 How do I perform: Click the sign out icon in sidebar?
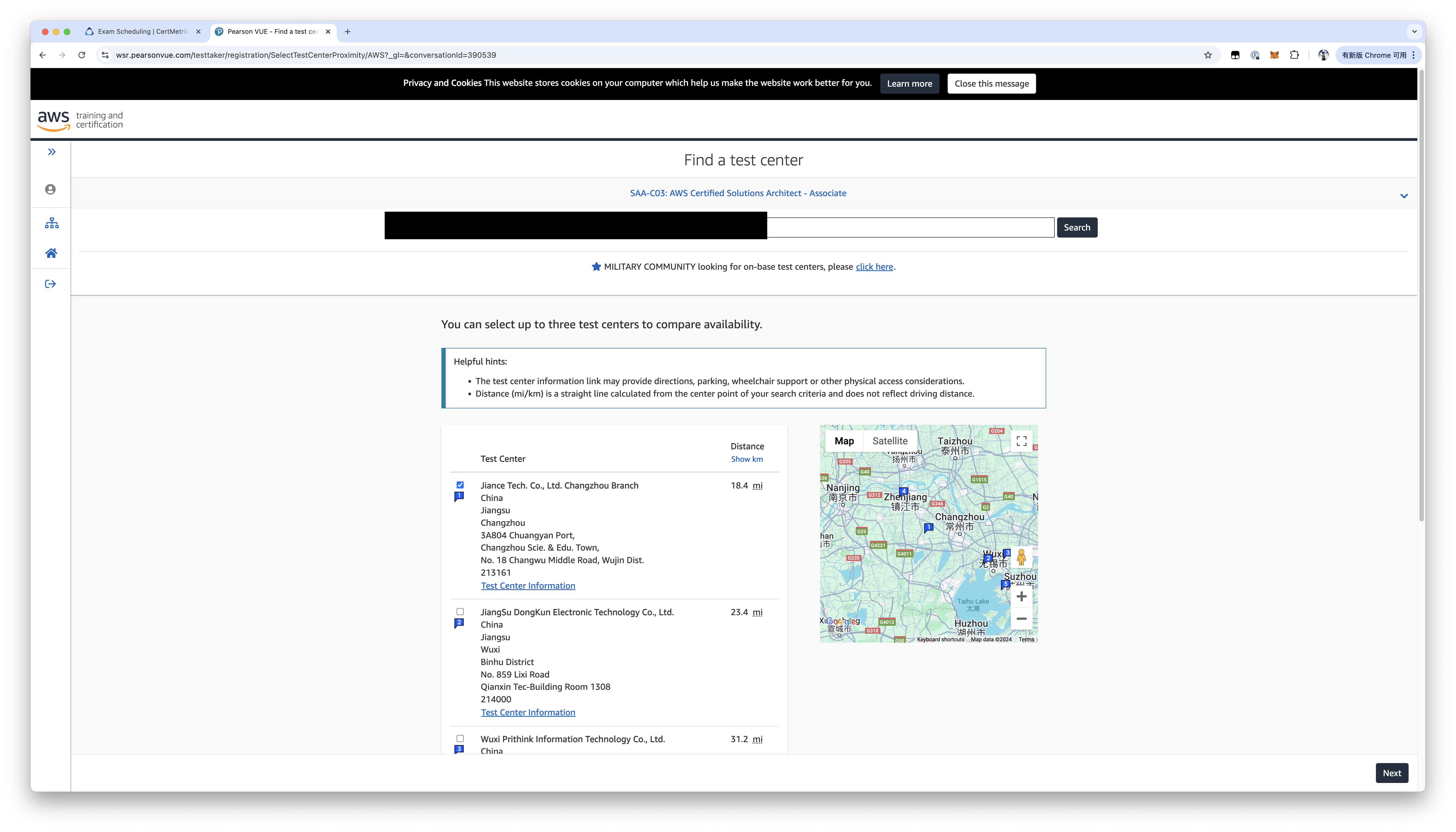pyautogui.click(x=50, y=284)
